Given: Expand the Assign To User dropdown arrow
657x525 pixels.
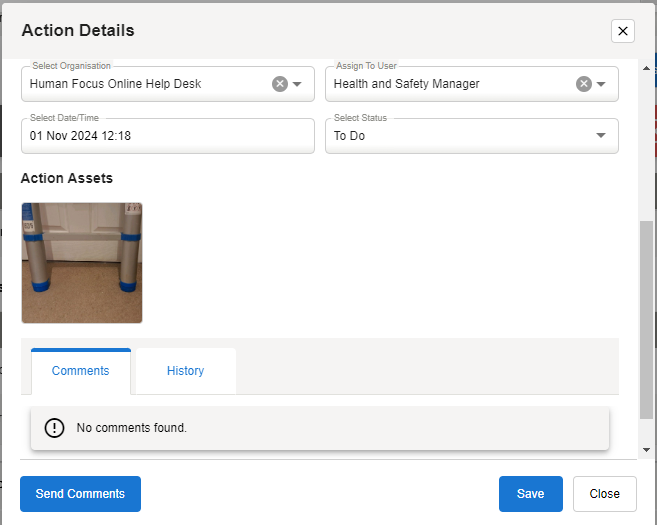Looking at the screenshot, I should 601,84.
